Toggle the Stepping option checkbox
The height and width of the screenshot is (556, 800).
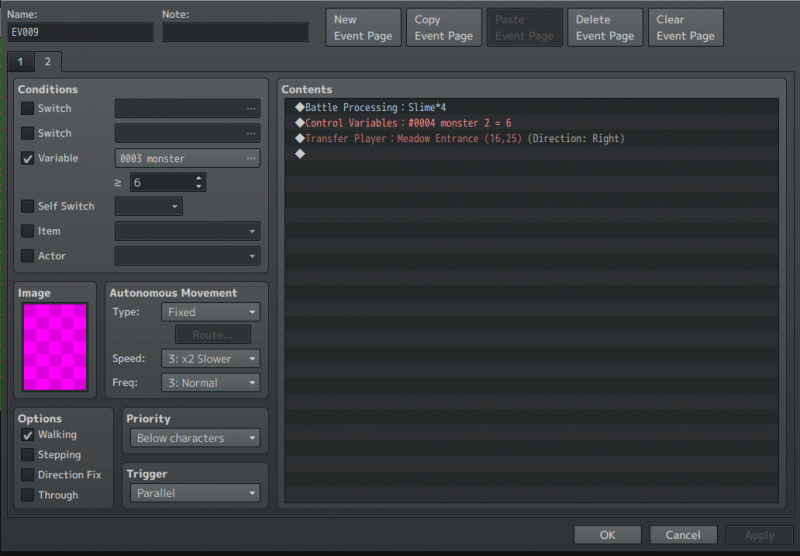[28, 454]
